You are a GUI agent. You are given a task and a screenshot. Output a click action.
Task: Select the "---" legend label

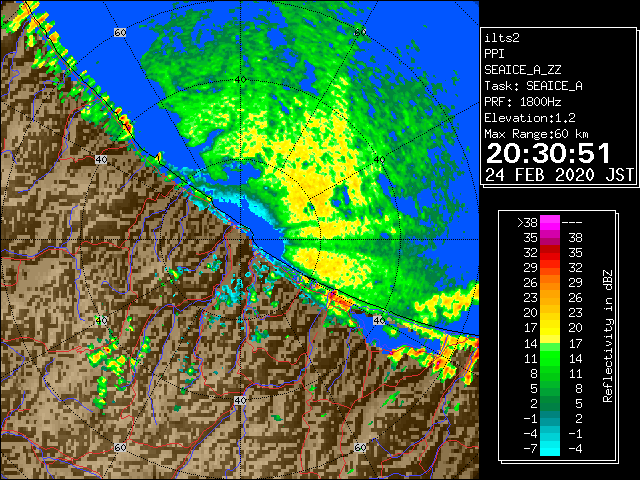coord(572,223)
